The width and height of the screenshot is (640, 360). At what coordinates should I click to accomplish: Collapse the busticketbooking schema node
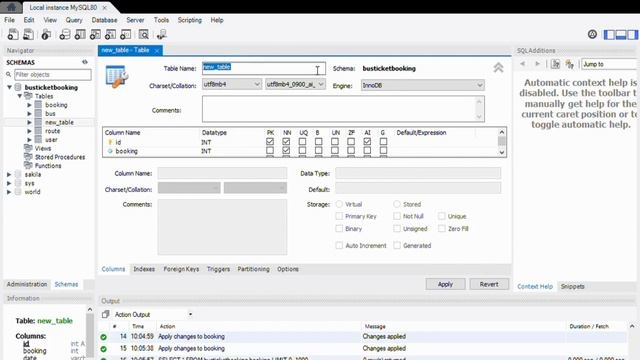click(x=9, y=87)
